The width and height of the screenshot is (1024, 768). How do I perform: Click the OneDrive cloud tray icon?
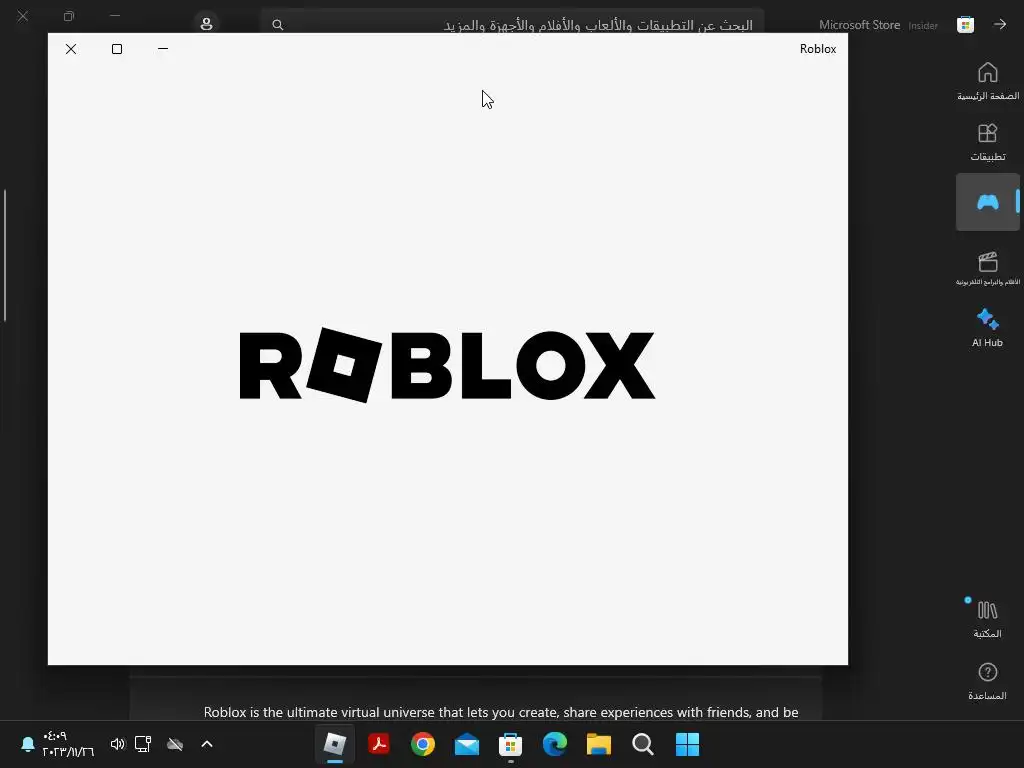175,744
